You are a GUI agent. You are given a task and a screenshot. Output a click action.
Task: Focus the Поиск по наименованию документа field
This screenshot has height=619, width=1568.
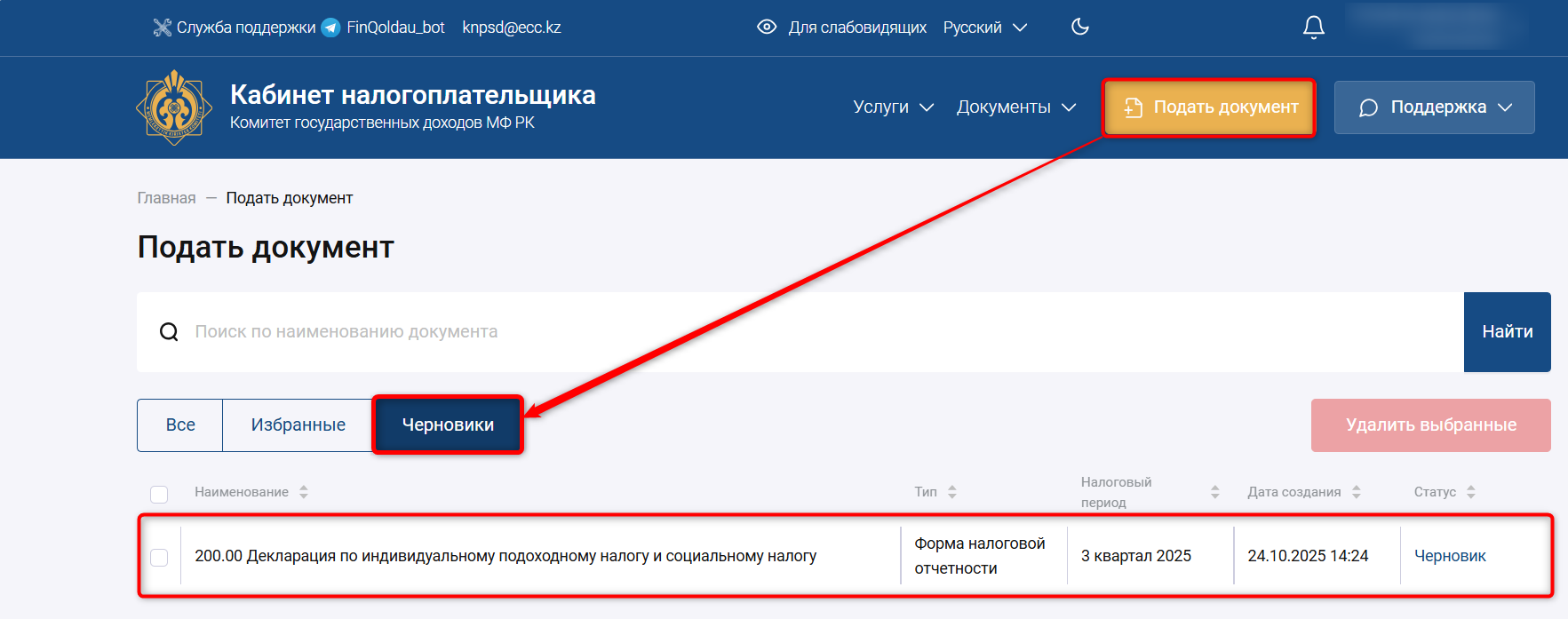[800, 332]
